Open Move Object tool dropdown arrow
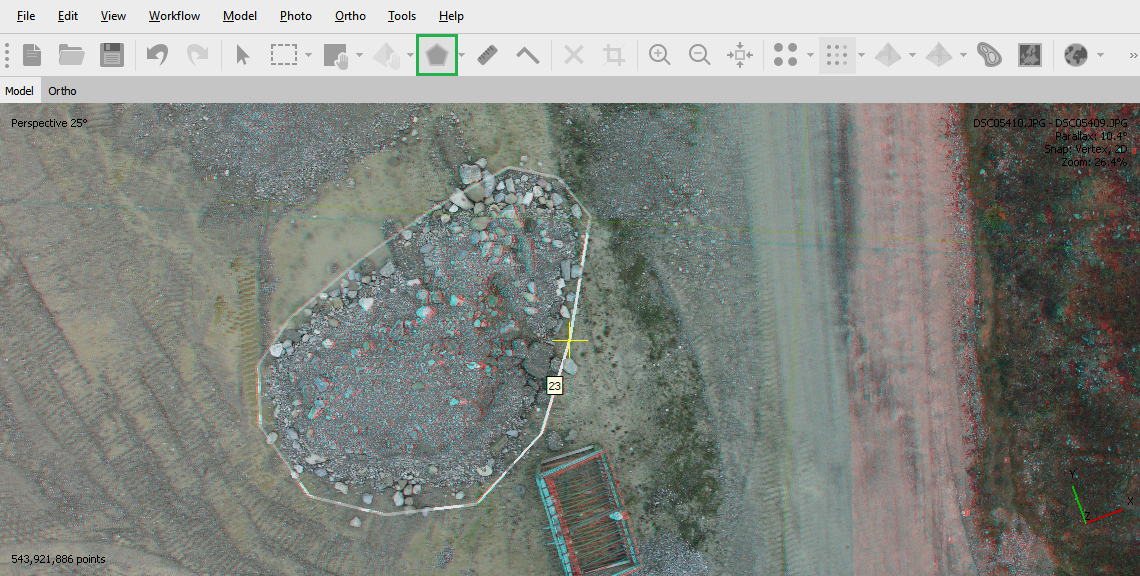The width and height of the screenshot is (1140, 576). coord(410,55)
